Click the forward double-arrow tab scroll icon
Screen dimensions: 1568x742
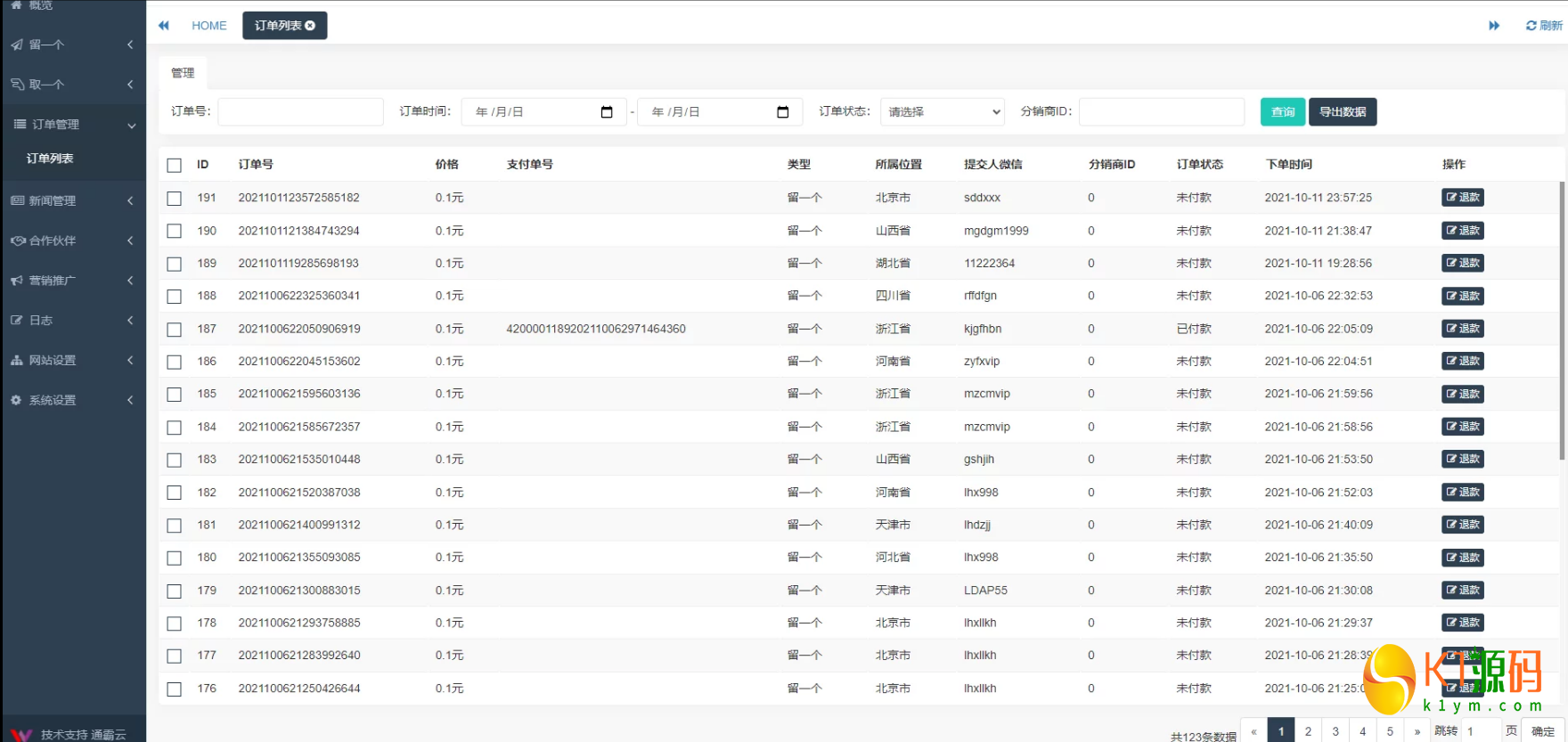(1494, 26)
